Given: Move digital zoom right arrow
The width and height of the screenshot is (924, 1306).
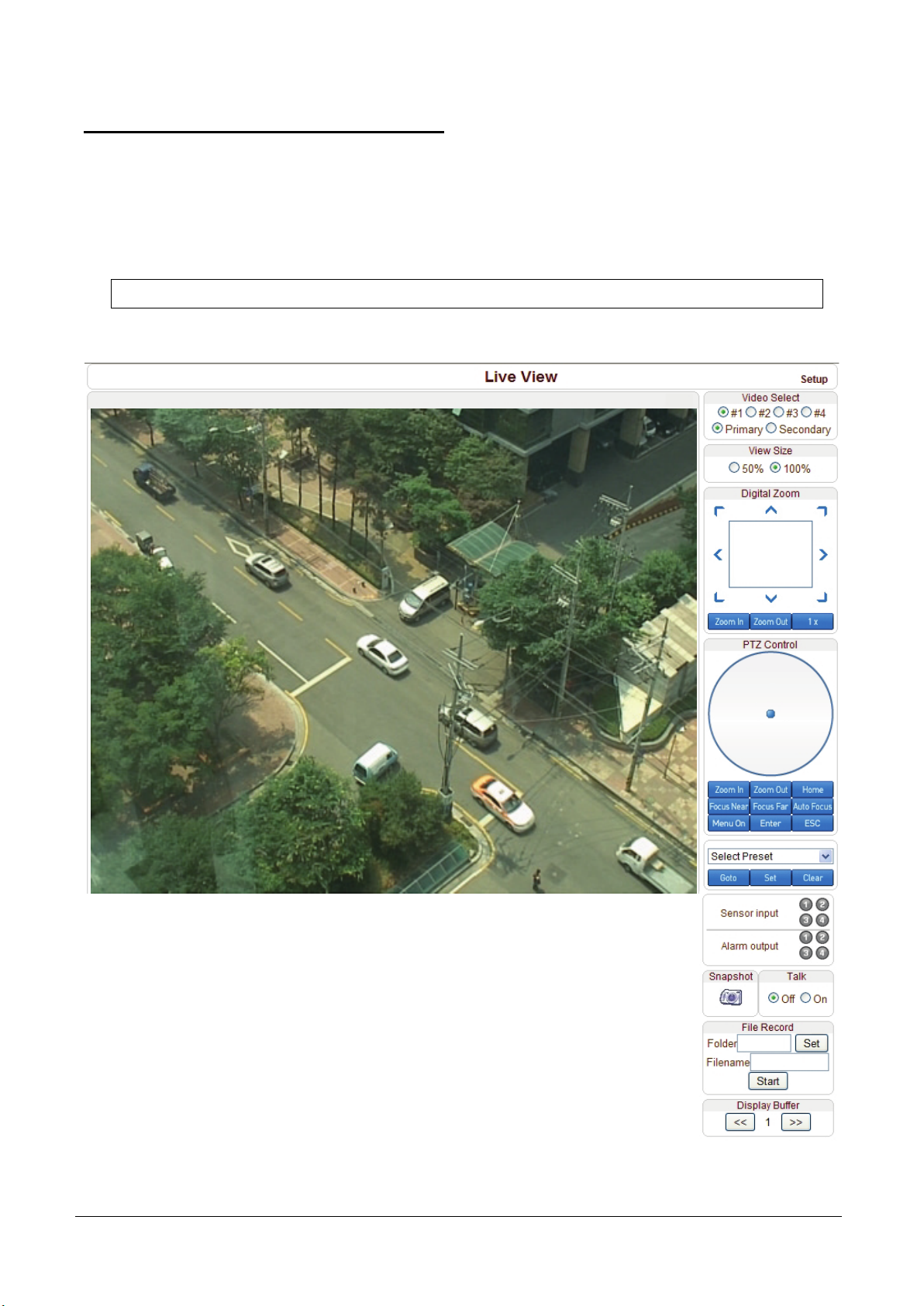Looking at the screenshot, I should point(823,554).
